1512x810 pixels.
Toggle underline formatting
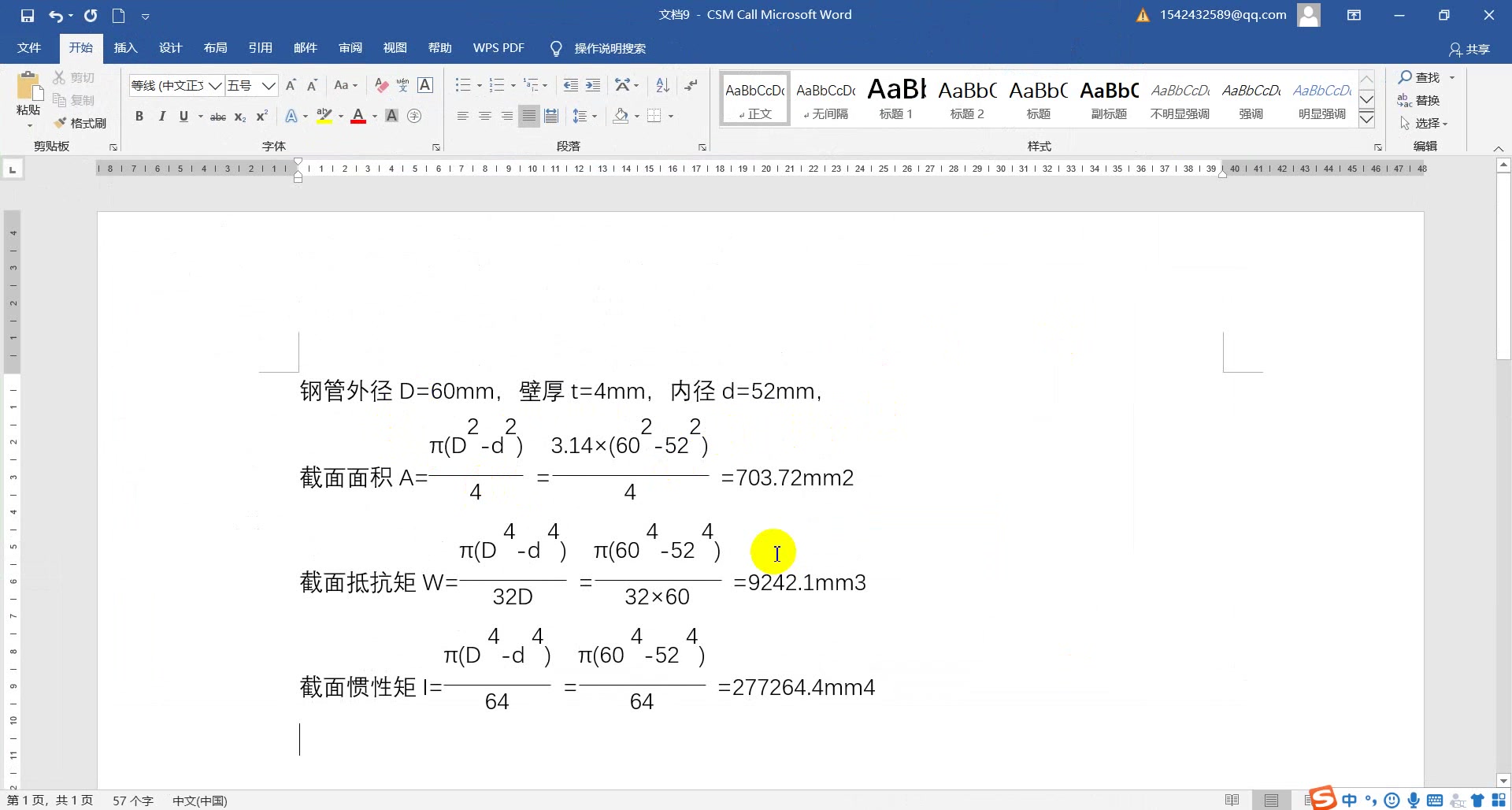pos(183,116)
